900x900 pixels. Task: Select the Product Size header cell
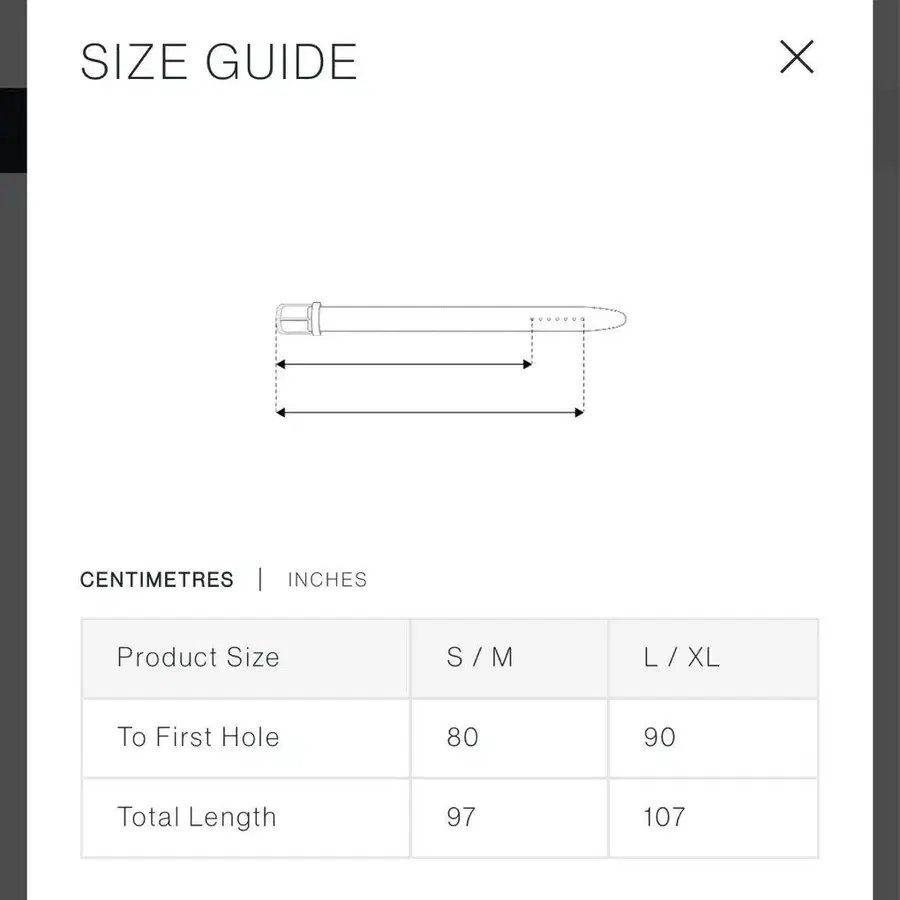198,658
